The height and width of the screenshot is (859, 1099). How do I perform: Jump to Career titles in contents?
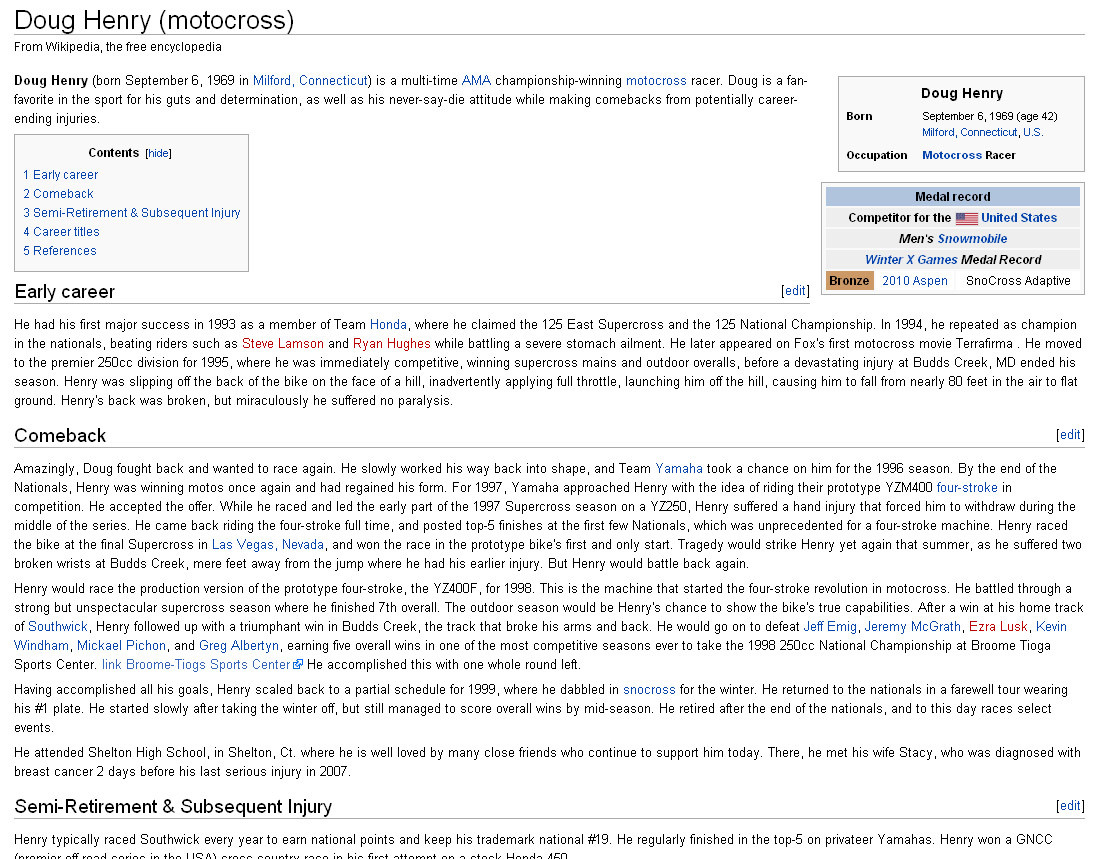pos(61,231)
